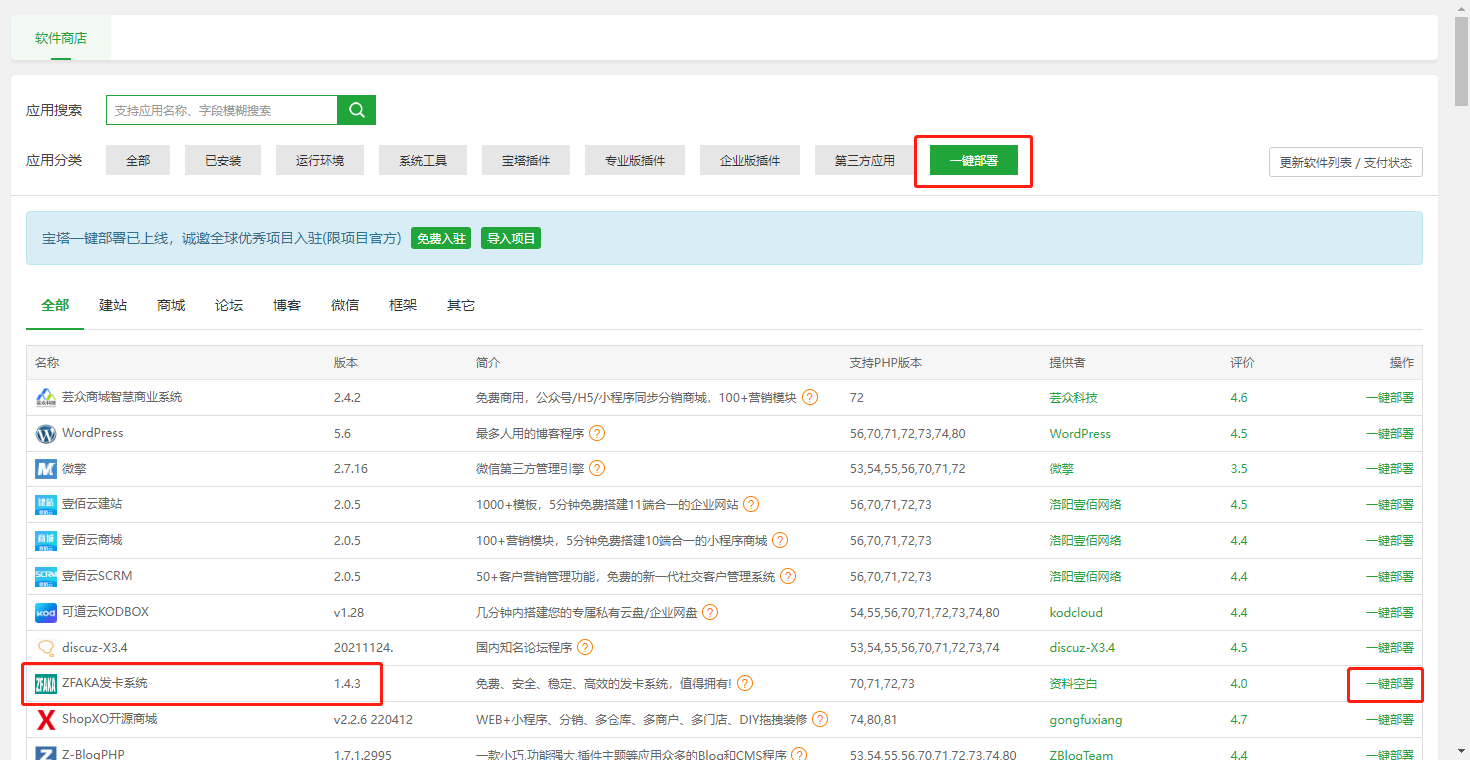The width and height of the screenshot is (1470, 760).
Task: Click the 微擎 logo icon
Action: click(x=46, y=469)
